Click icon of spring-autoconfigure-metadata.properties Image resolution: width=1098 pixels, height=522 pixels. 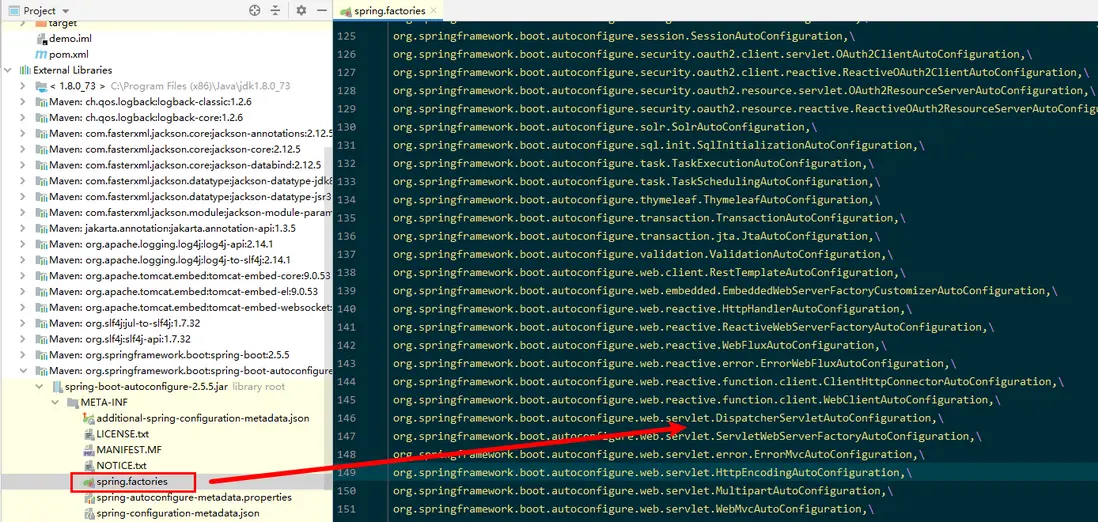88,497
